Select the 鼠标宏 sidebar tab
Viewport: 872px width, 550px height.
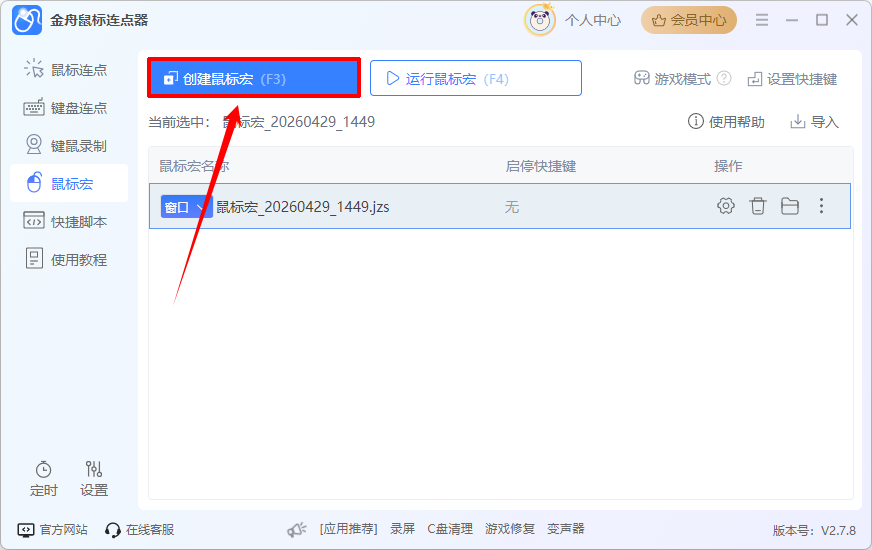tap(69, 184)
